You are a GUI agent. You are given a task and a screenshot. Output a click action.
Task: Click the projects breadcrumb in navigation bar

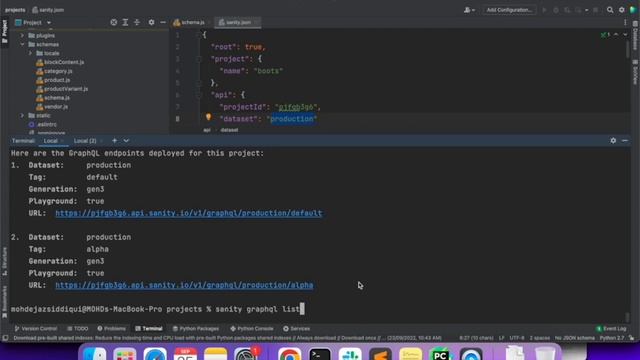tap(15, 10)
